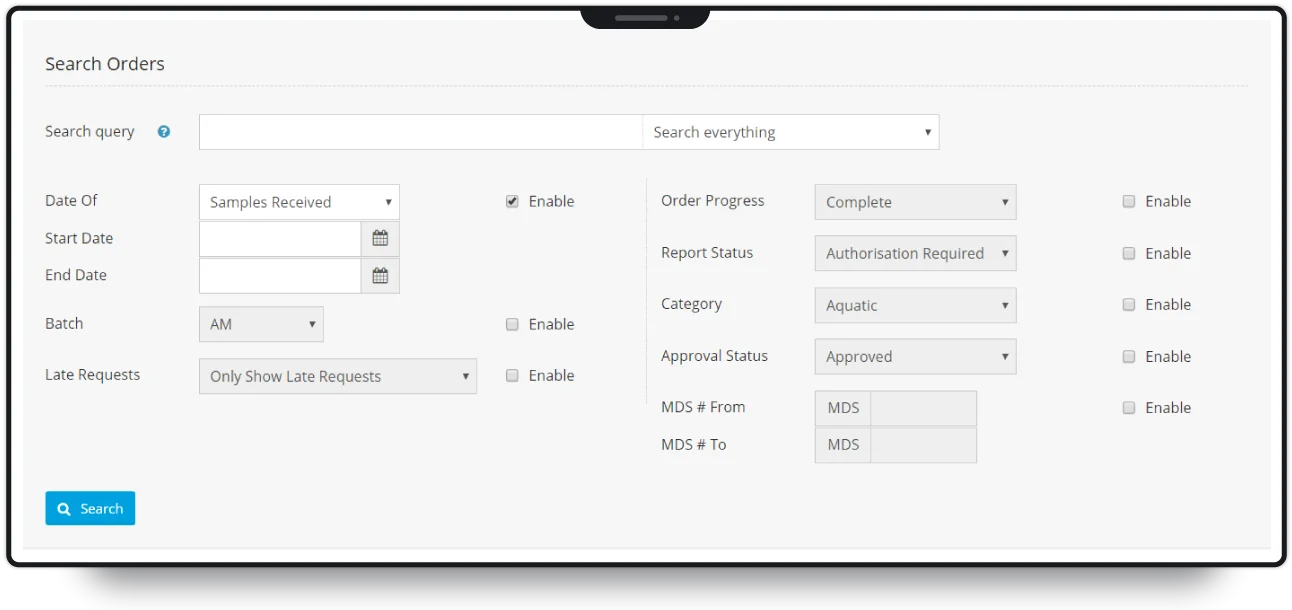Click the magnifier icon on the Search button
The height and width of the screenshot is (610, 1292).
[64, 508]
